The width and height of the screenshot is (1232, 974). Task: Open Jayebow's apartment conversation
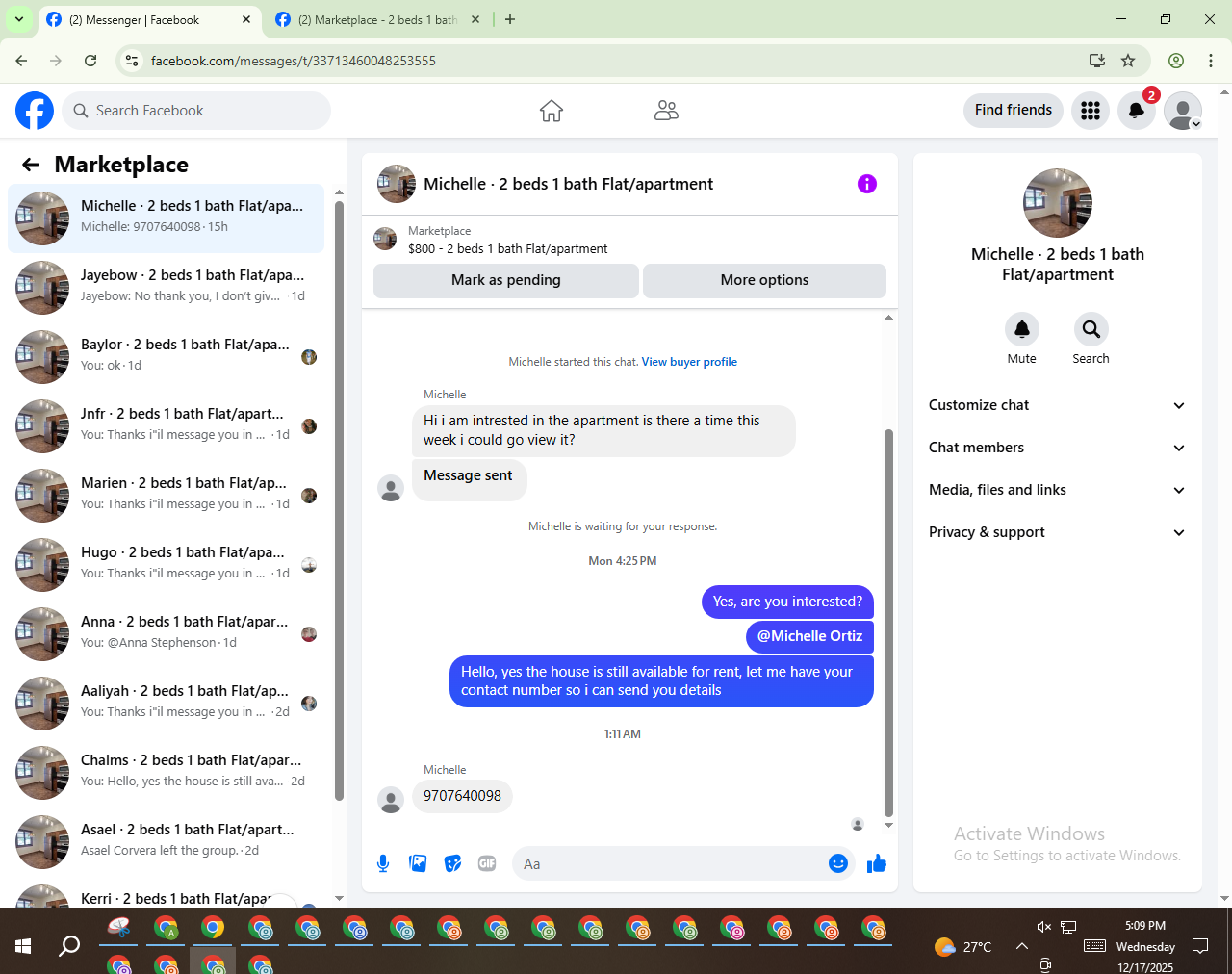pyautogui.click(x=167, y=288)
